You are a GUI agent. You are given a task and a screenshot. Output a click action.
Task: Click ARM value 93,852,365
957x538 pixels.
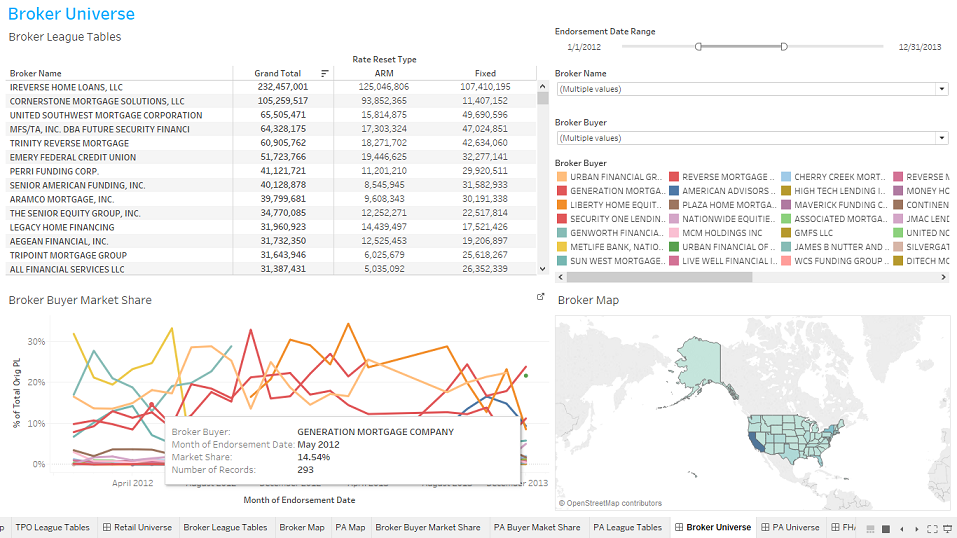click(x=384, y=101)
